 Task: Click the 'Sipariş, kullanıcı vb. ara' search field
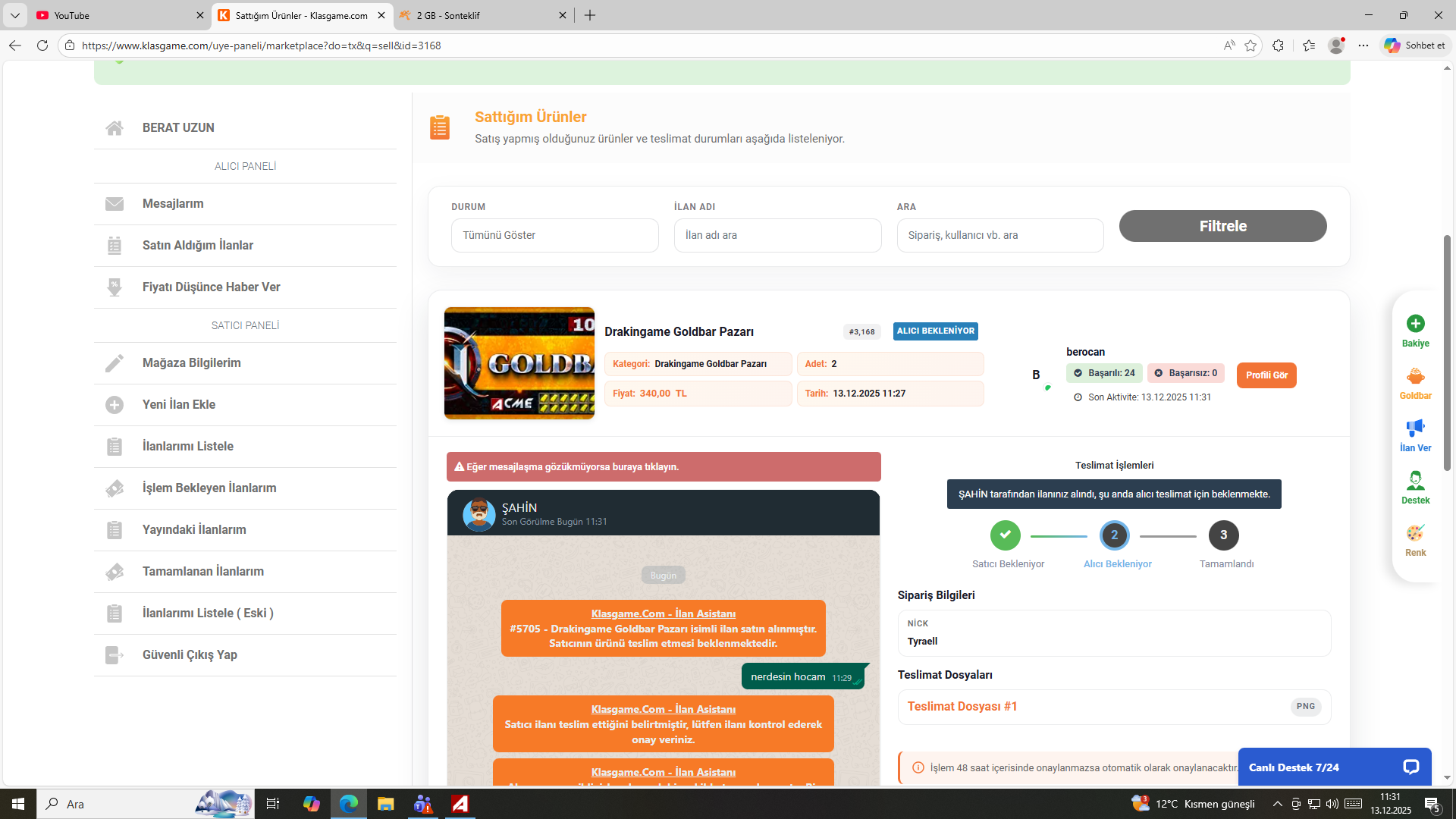(1000, 236)
